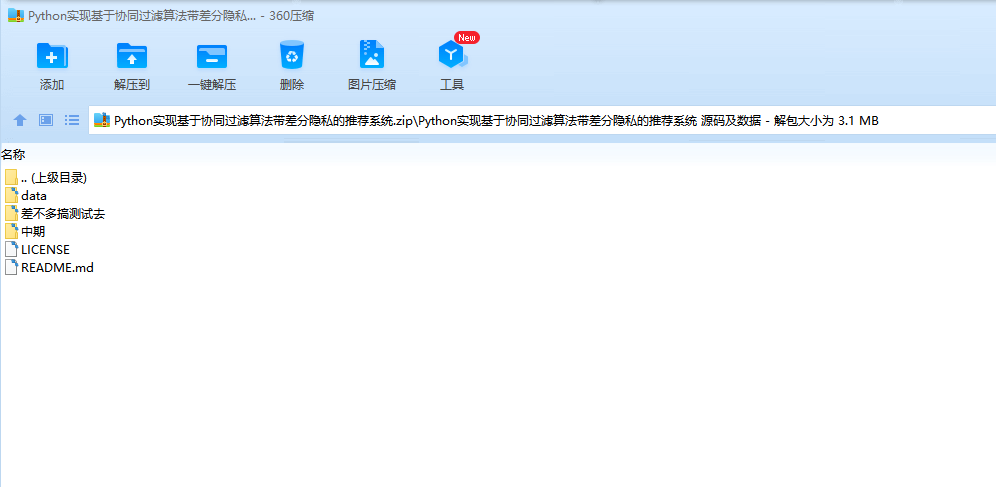Viewport: 996px width, 487px height.
Task: Select the 差不多搞测试去 folder
Action: [x=55, y=214]
